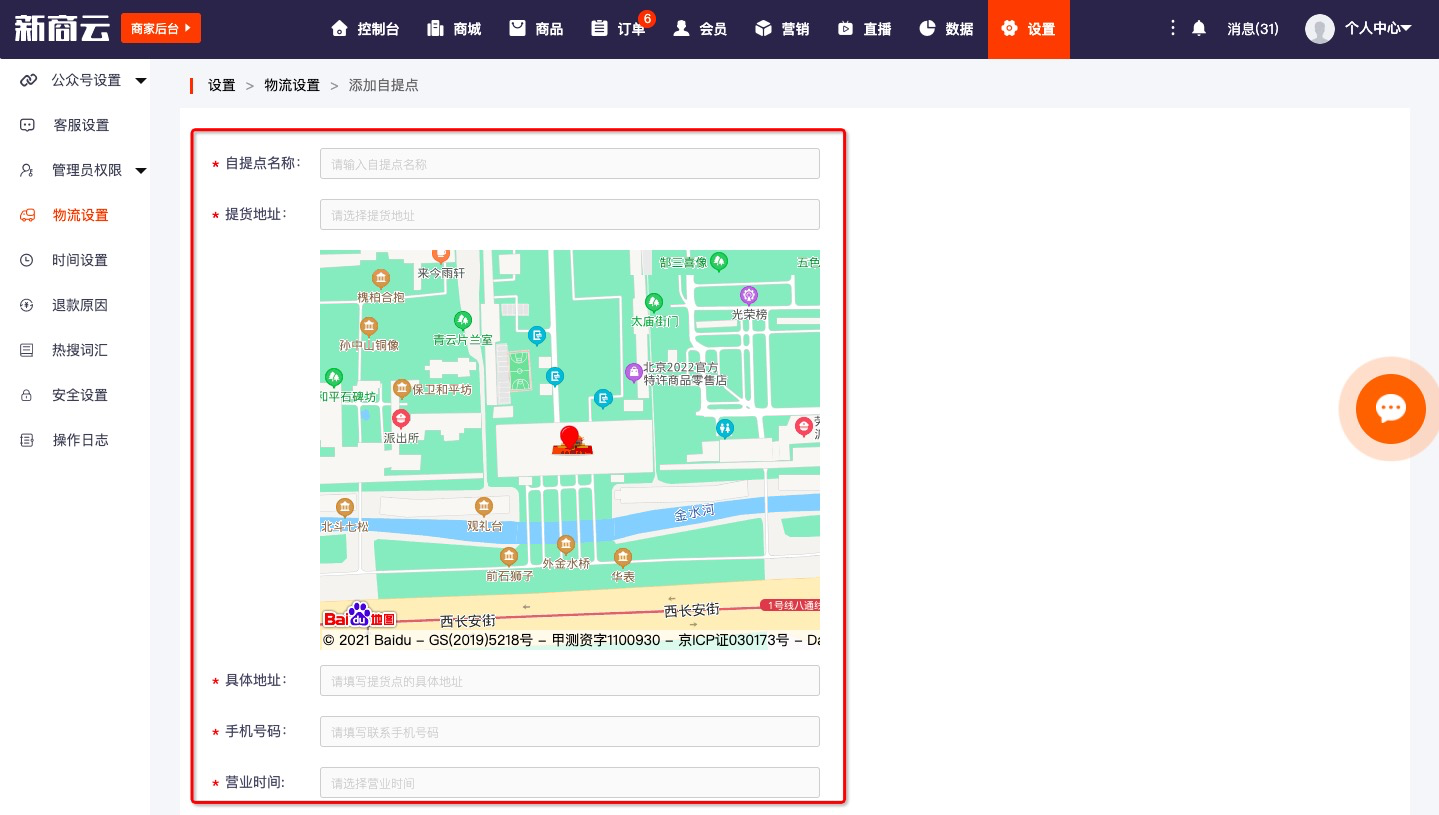The width and height of the screenshot is (1439, 815).
Task: Click the 观礼台 map marker
Action: pyautogui.click(x=484, y=507)
